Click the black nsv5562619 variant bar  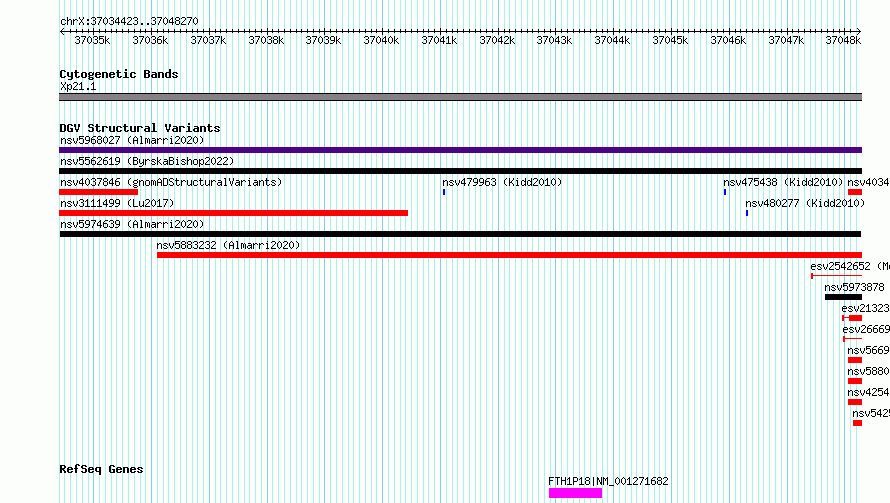[x=460, y=171]
